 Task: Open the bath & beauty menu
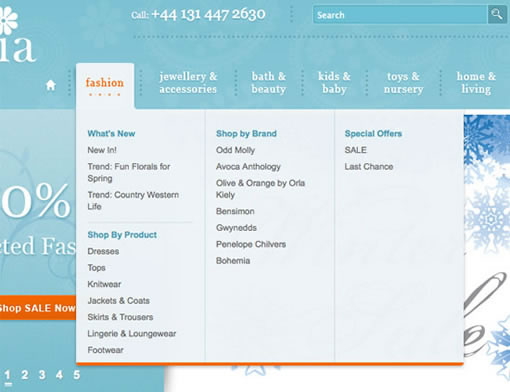[269, 83]
